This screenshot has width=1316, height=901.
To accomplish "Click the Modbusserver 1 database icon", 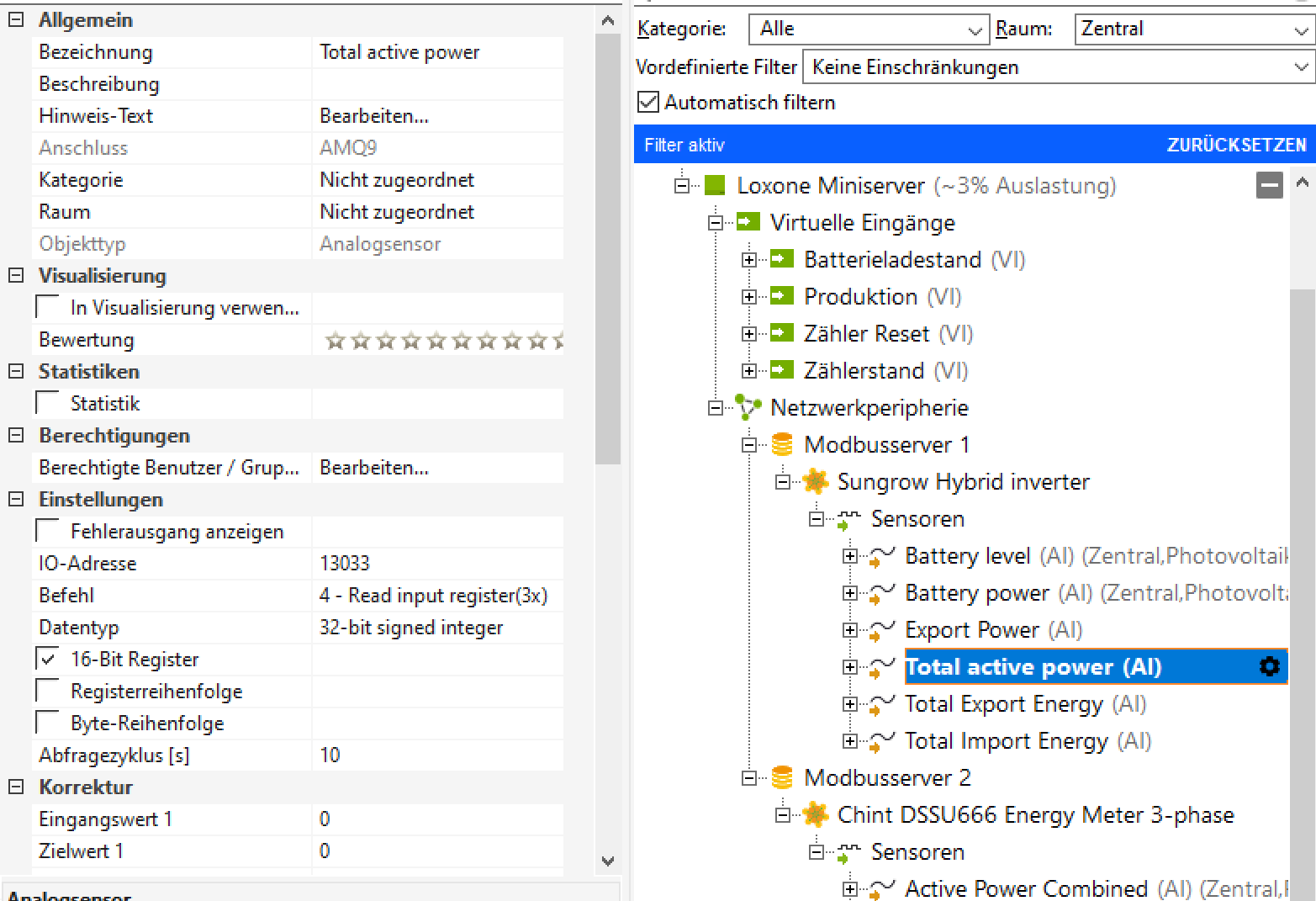I will pos(782,445).
